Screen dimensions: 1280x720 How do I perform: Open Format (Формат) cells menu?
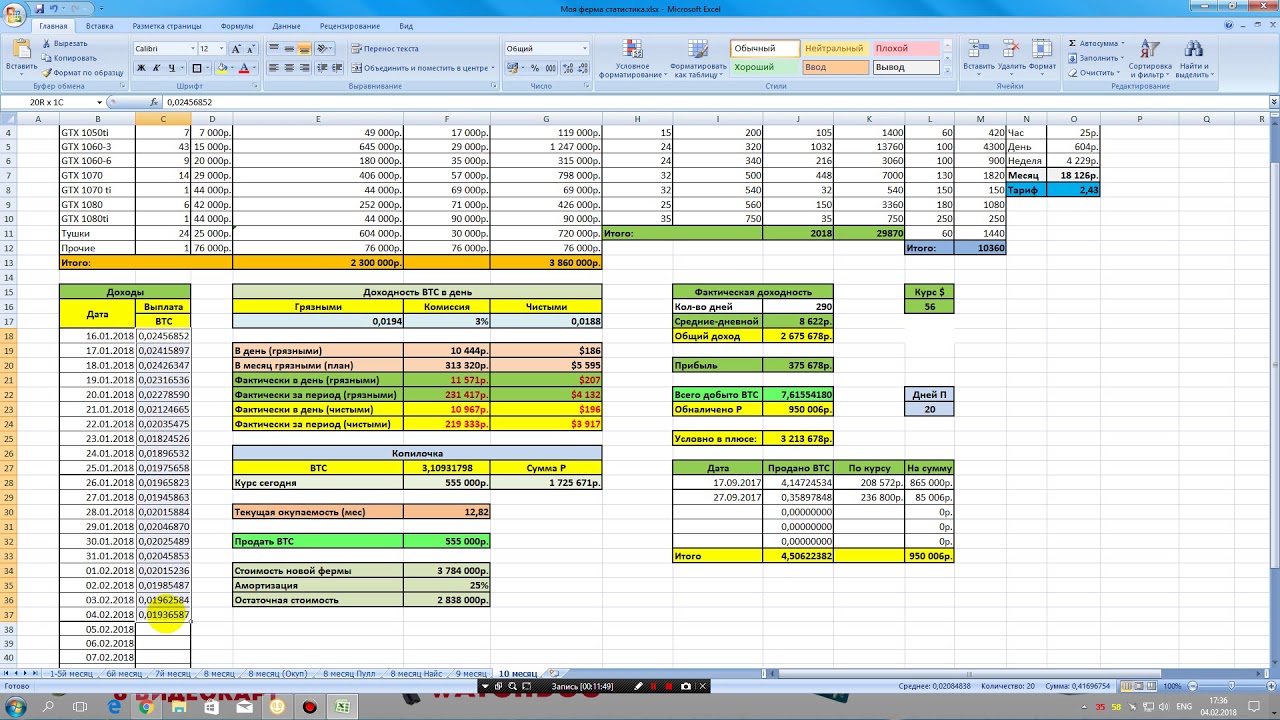coord(1042,59)
